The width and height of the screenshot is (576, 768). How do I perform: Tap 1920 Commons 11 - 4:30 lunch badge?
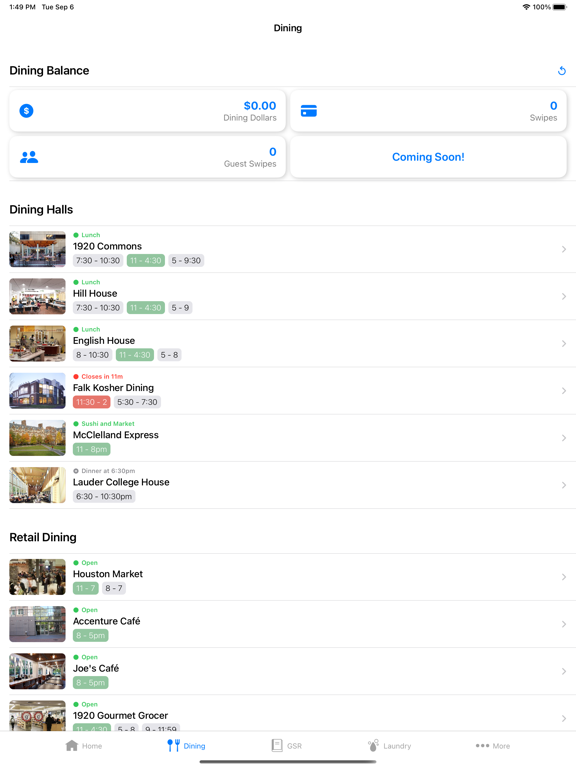click(145, 261)
